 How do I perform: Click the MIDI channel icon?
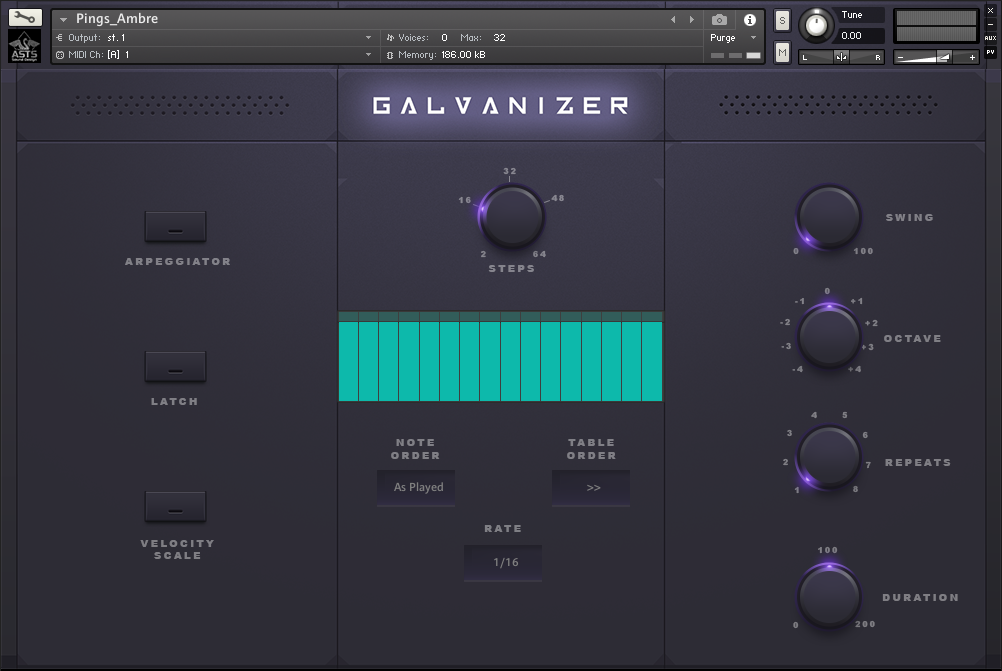coord(59,55)
